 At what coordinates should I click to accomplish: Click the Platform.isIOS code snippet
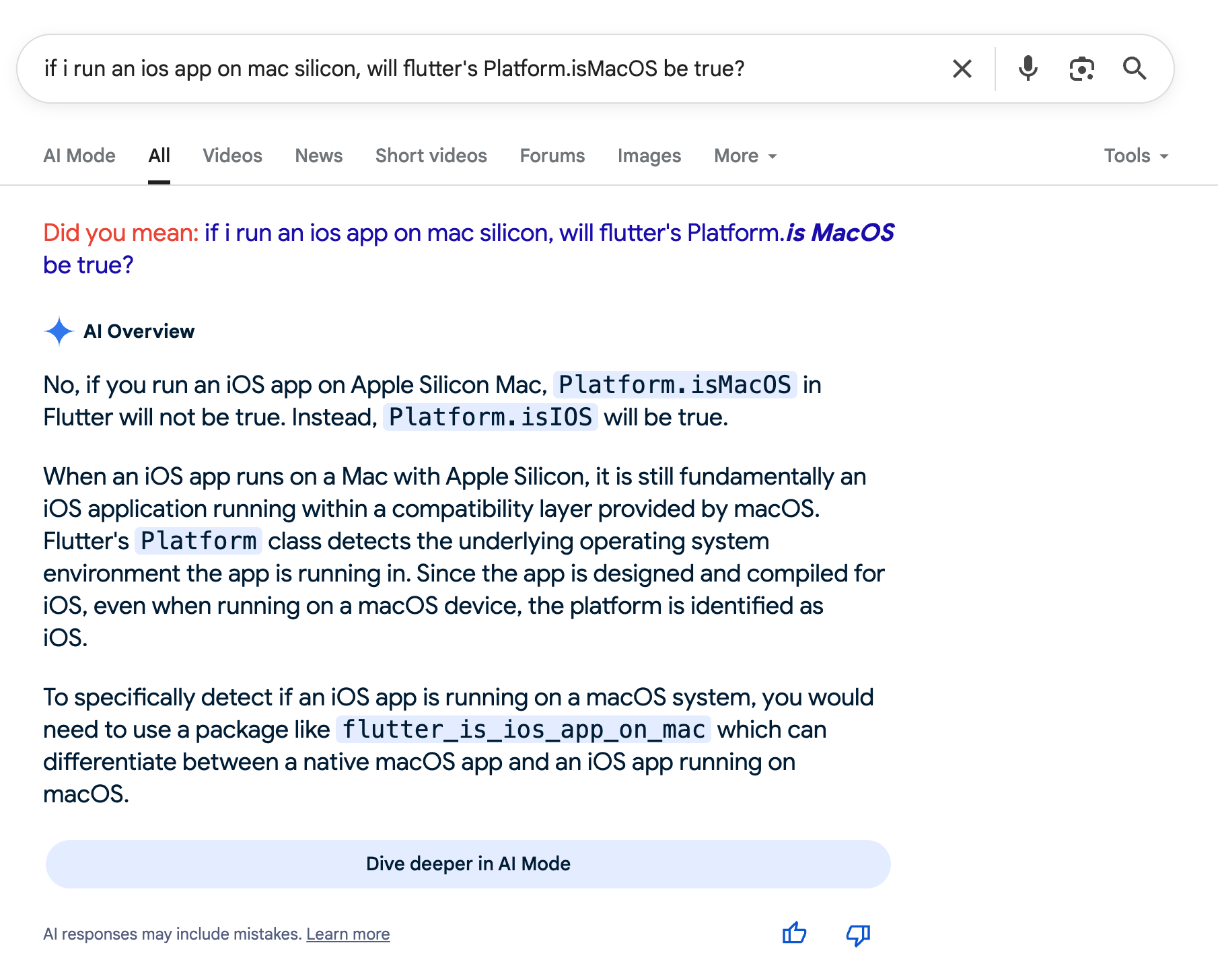(x=491, y=417)
